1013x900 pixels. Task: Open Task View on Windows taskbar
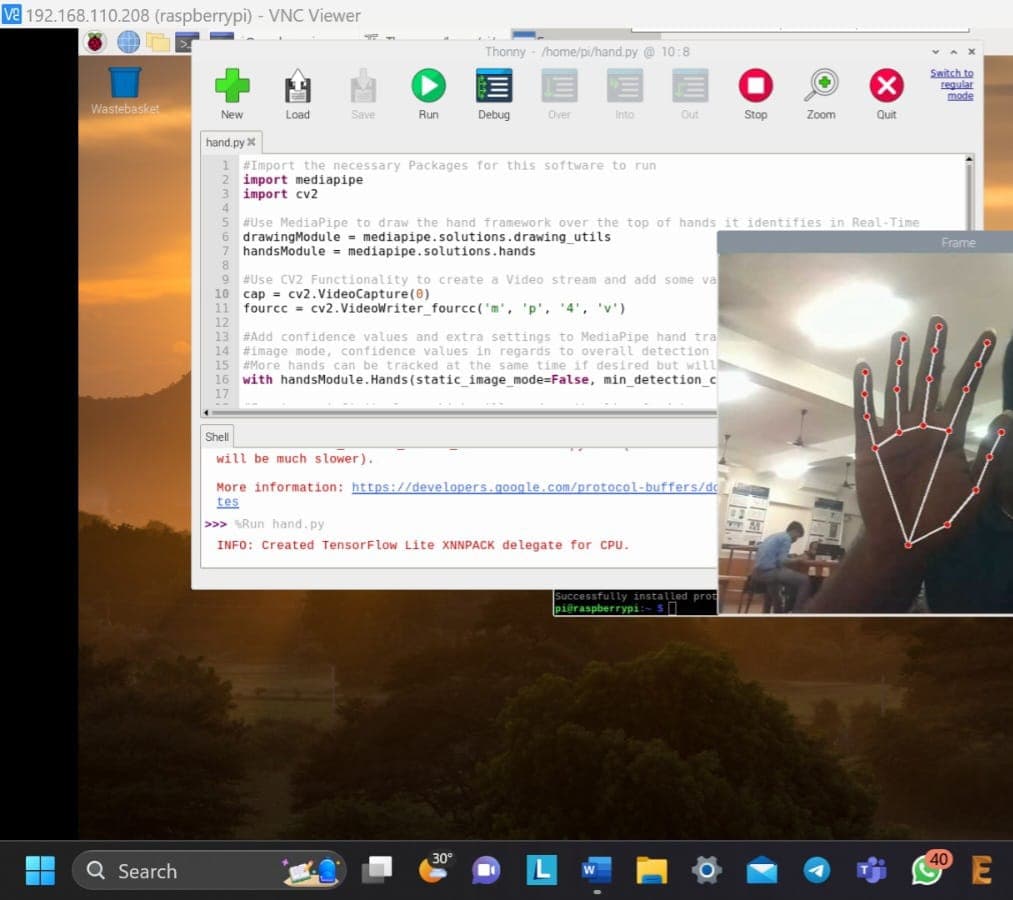pyautogui.click(x=376, y=870)
